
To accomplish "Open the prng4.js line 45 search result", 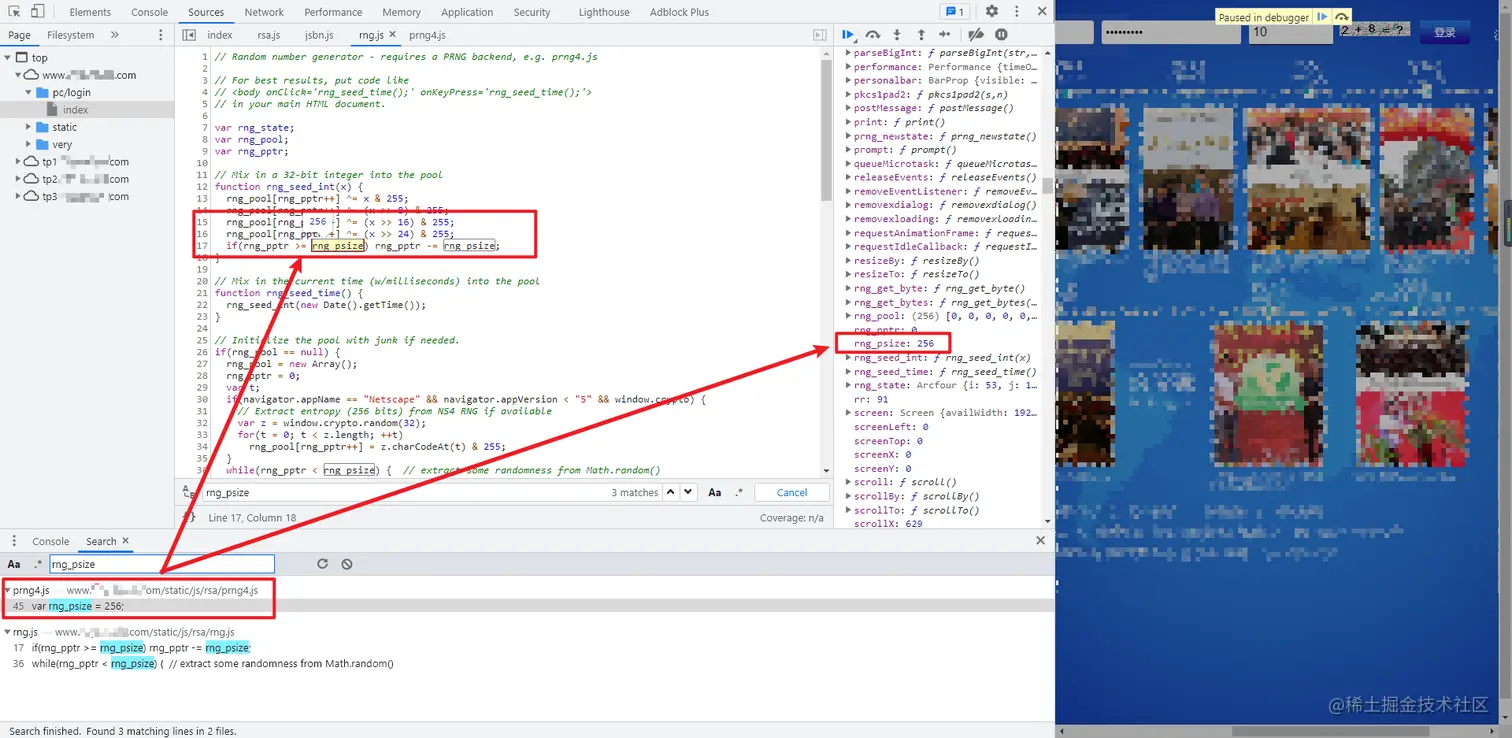I will coord(527,606).
